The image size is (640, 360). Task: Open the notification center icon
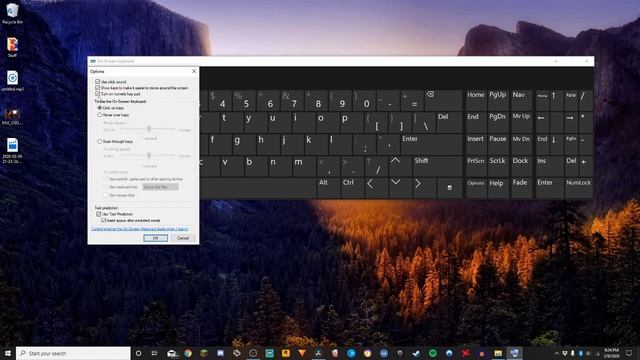[x=629, y=353]
